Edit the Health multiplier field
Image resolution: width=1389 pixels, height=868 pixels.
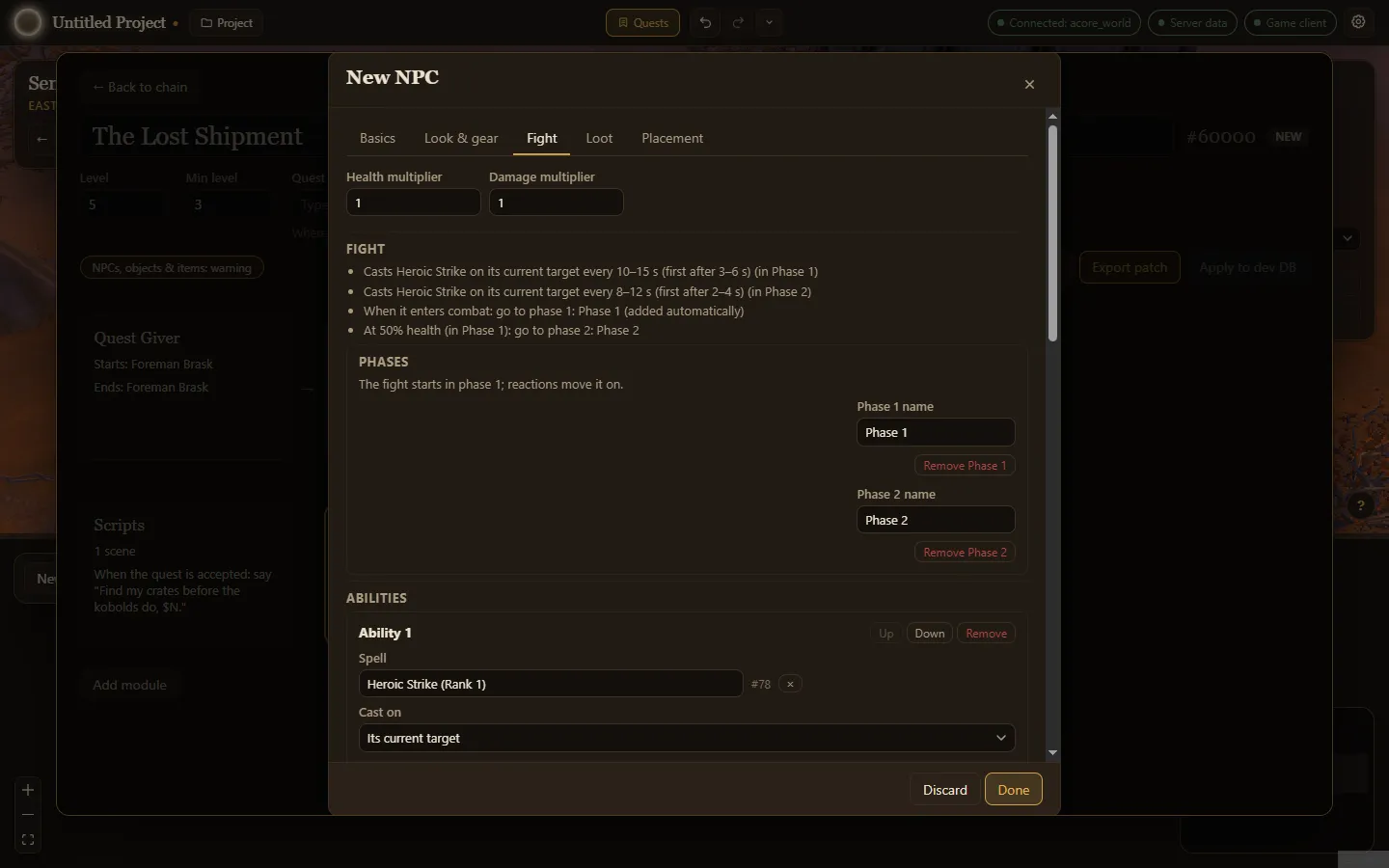pos(413,203)
